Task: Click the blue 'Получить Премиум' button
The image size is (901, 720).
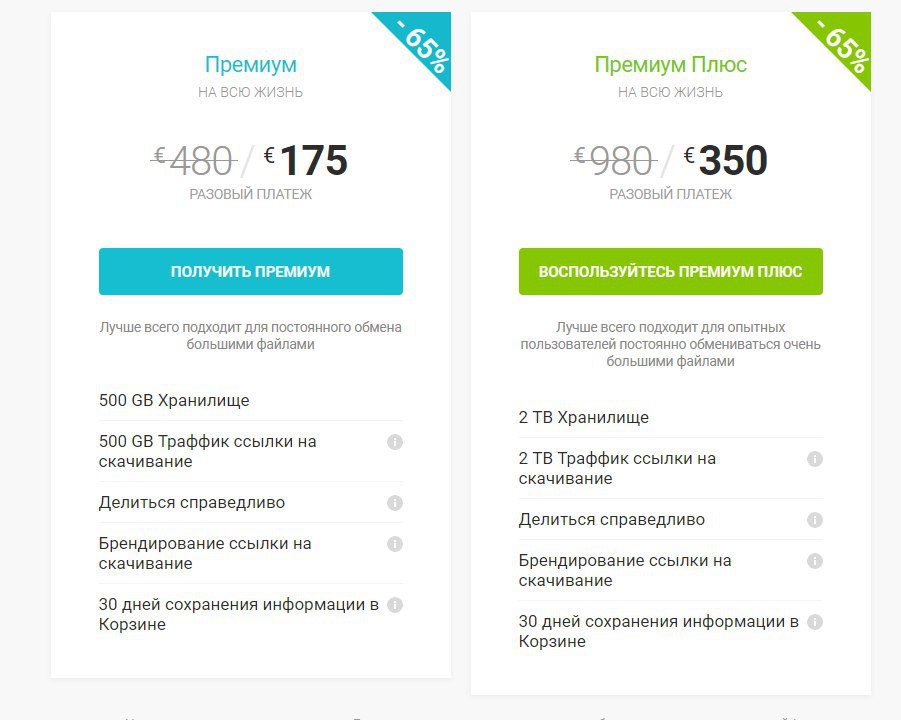Action: (x=251, y=271)
